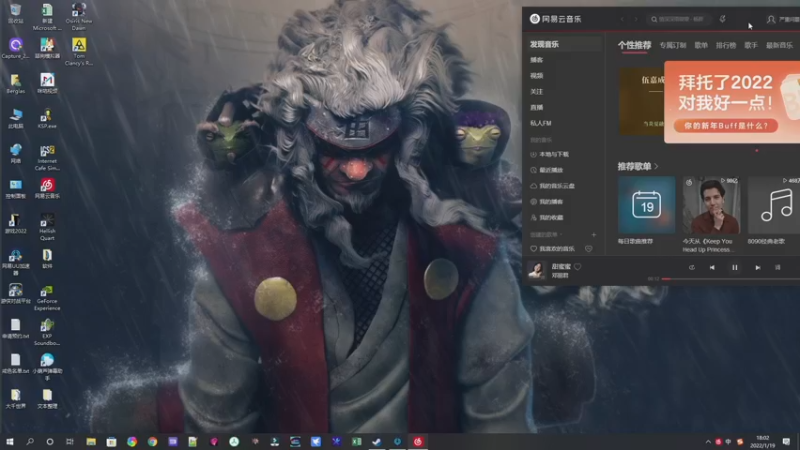Image resolution: width=800 pixels, height=450 pixels.
Task: Open the 拜托了2022 orange banner
Action: tap(732, 102)
